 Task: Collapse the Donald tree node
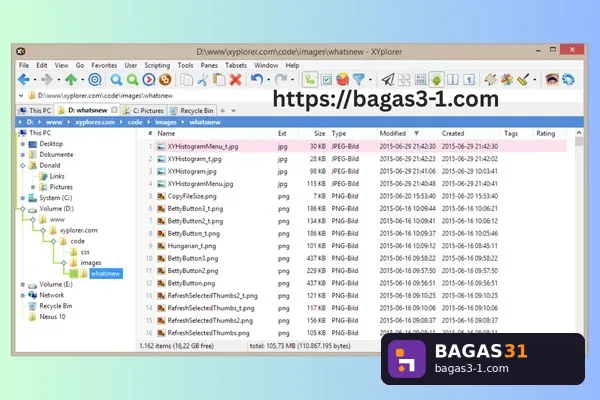[23, 166]
